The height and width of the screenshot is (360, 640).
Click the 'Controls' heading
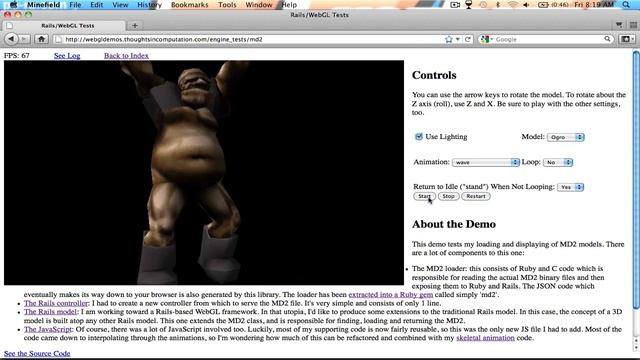pos(434,75)
